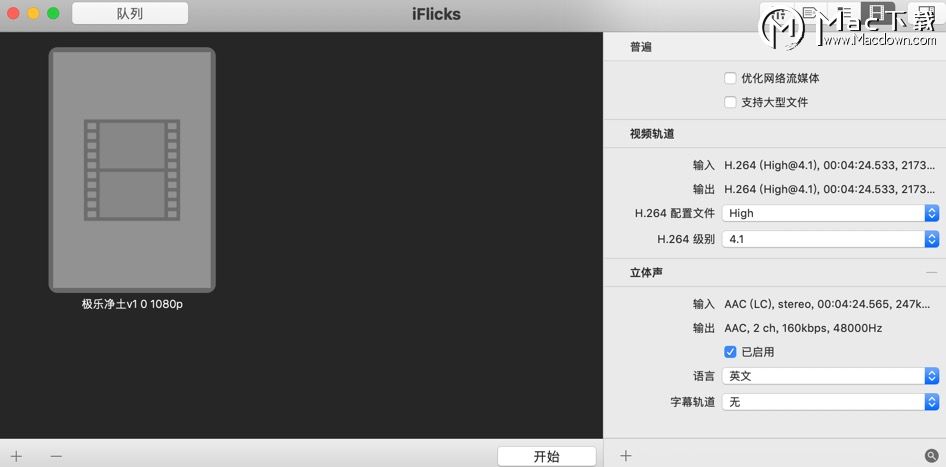
Task: Switch to the metadata tag tab icon
Action: coord(810,13)
